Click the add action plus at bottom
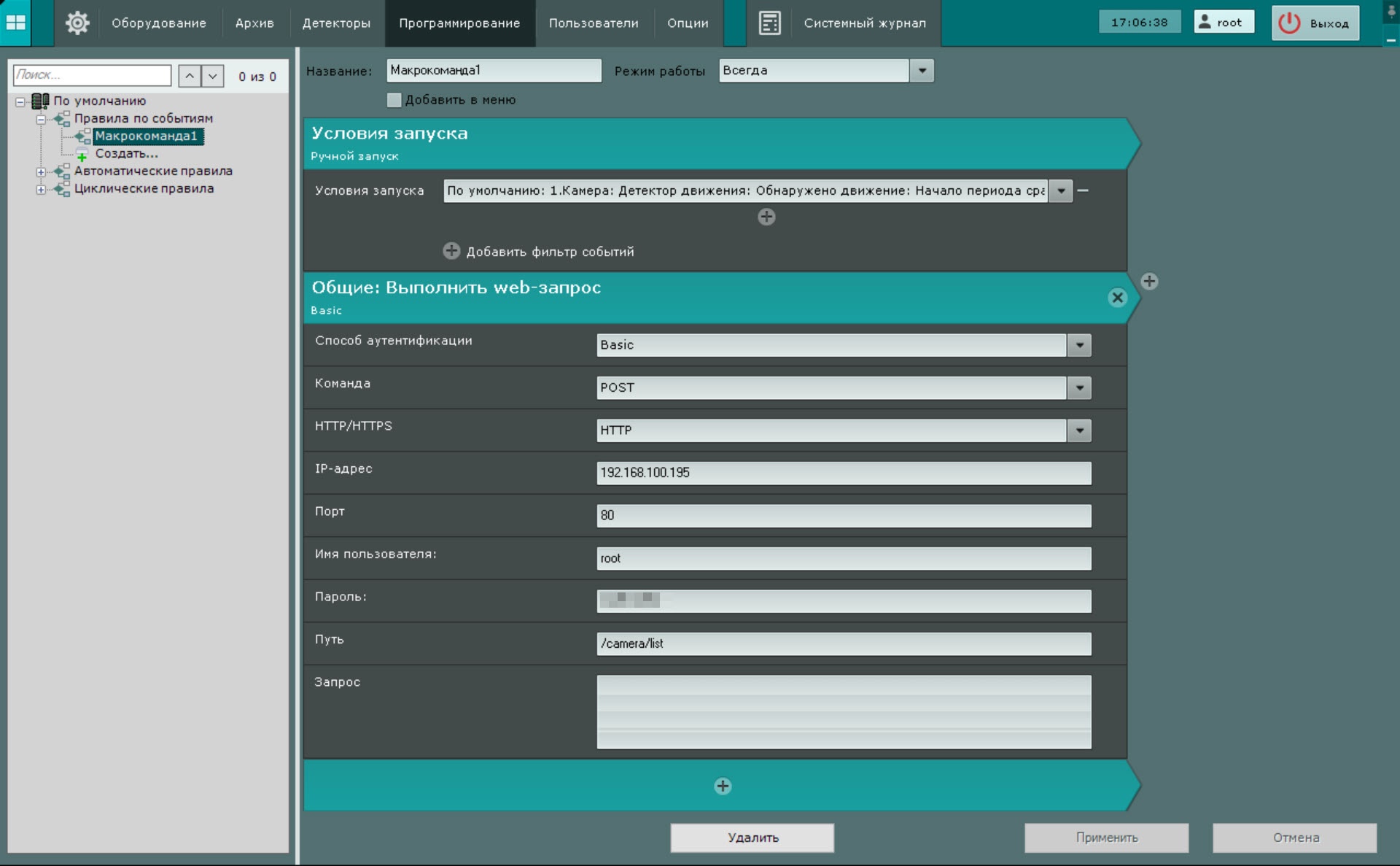1400x866 pixels. [x=723, y=786]
